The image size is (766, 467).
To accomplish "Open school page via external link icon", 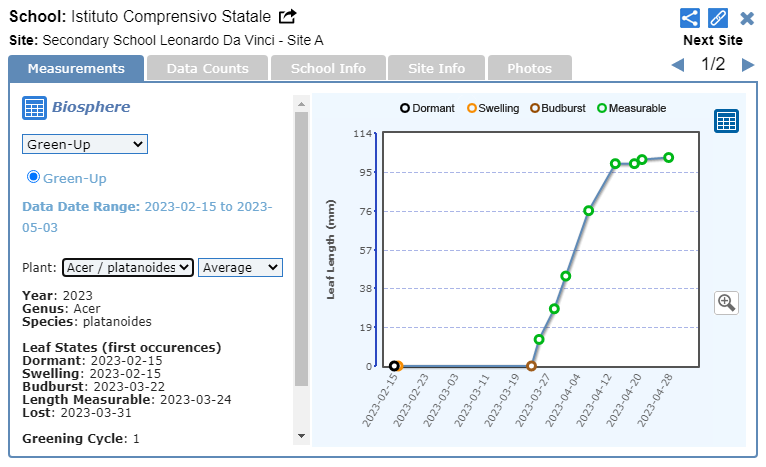I will click(287, 17).
